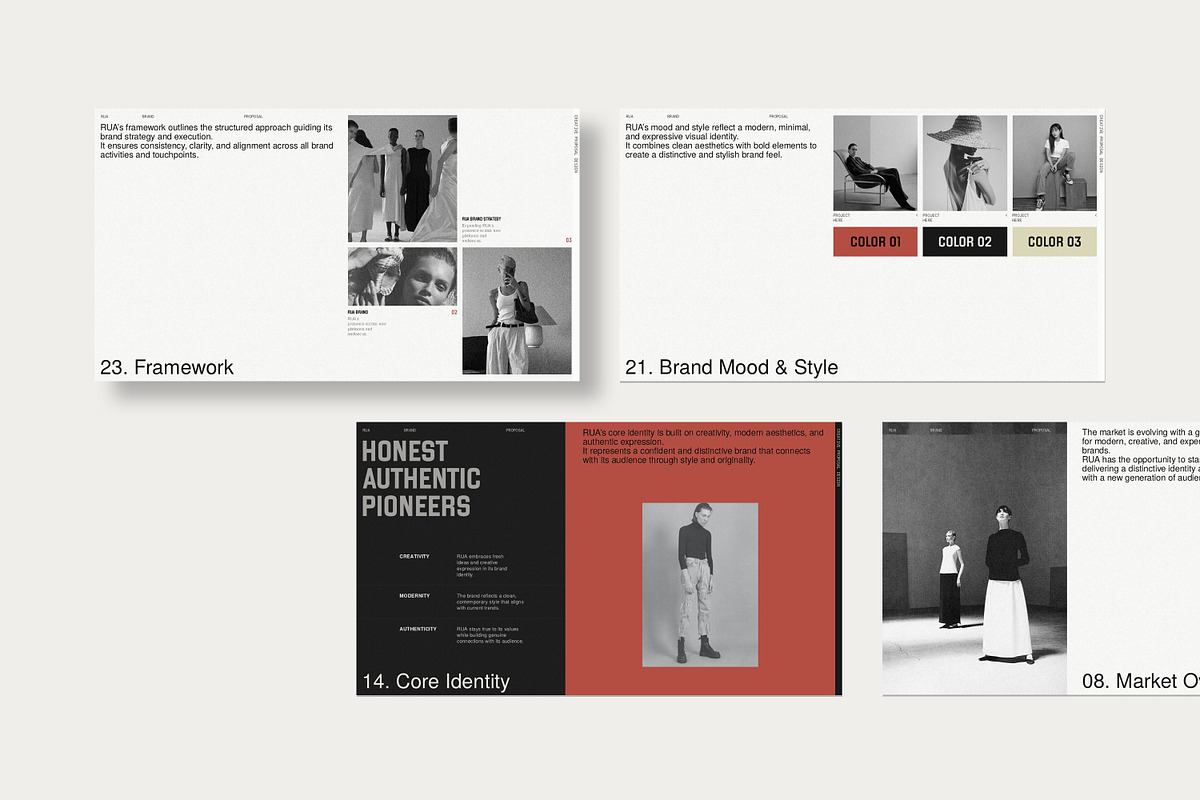Select the red "02" number in Framework slide
Viewport: 1200px width, 800px height.
pos(454,312)
